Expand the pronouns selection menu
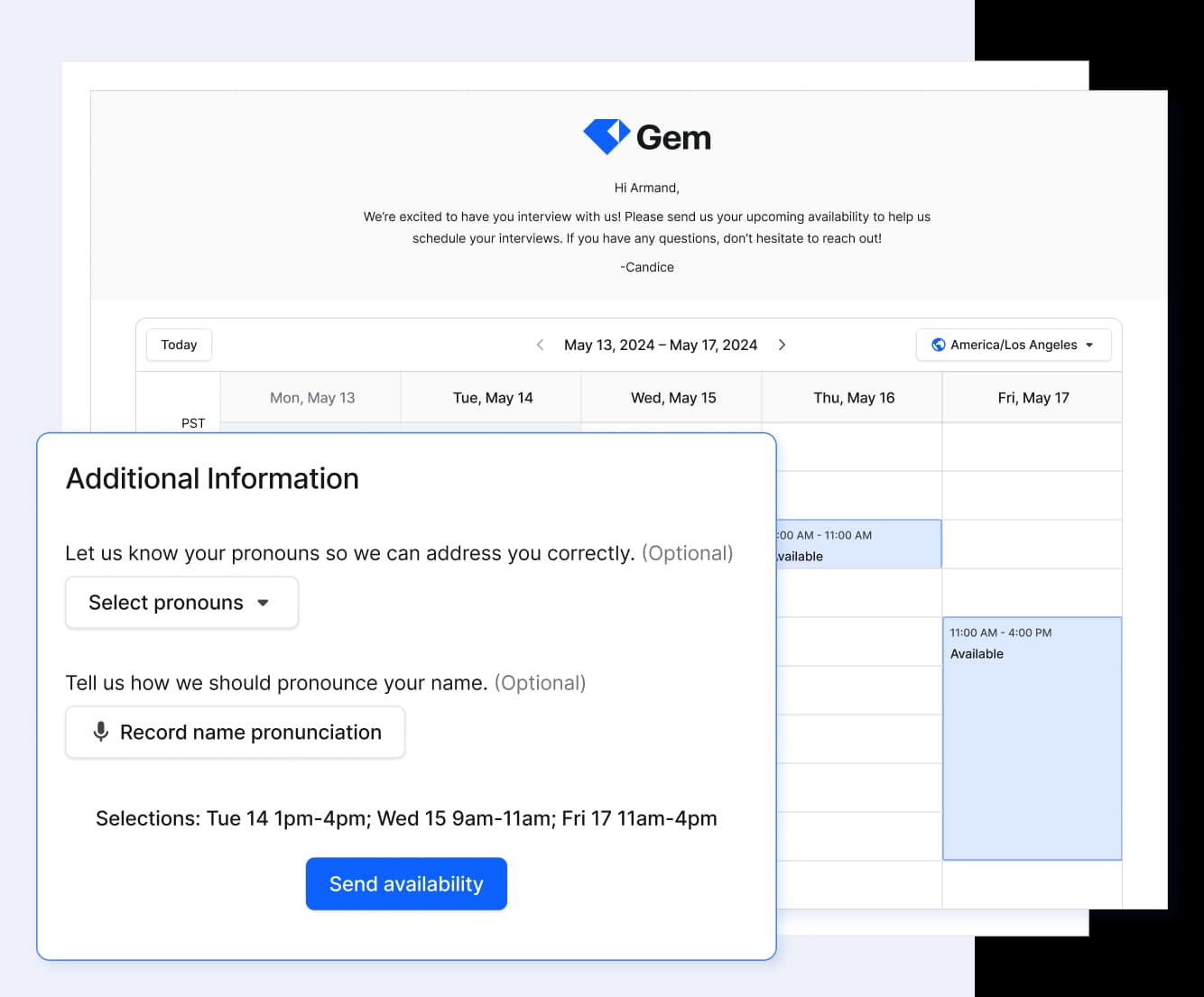This screenshot has height=997, width=1204. pyautogui.click(x=181, y=602)
